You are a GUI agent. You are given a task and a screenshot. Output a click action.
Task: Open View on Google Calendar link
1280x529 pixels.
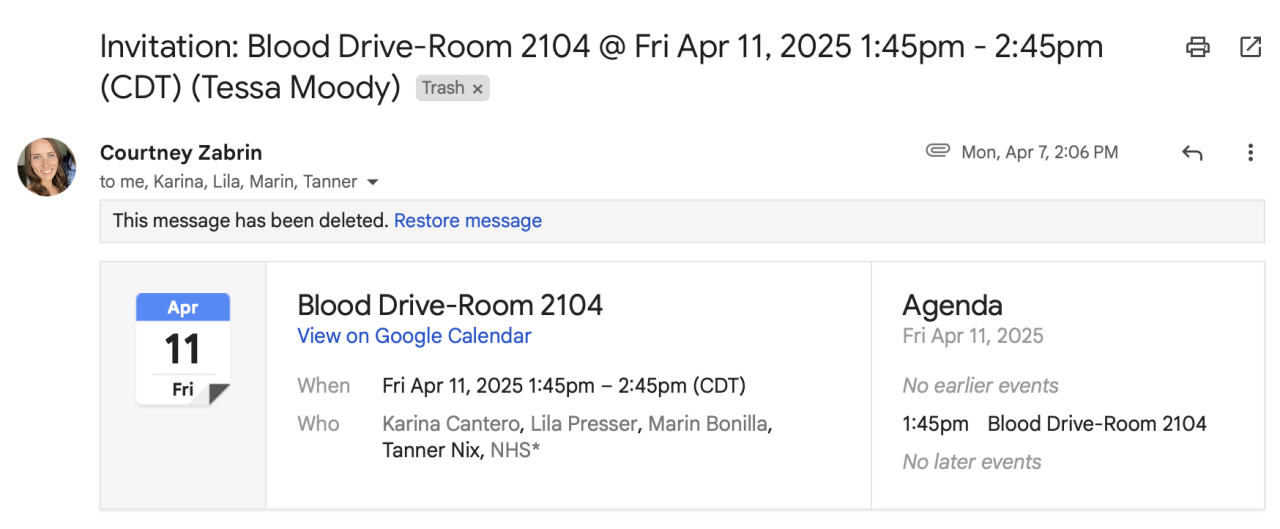pyautogui.click(x=414, y=336)
